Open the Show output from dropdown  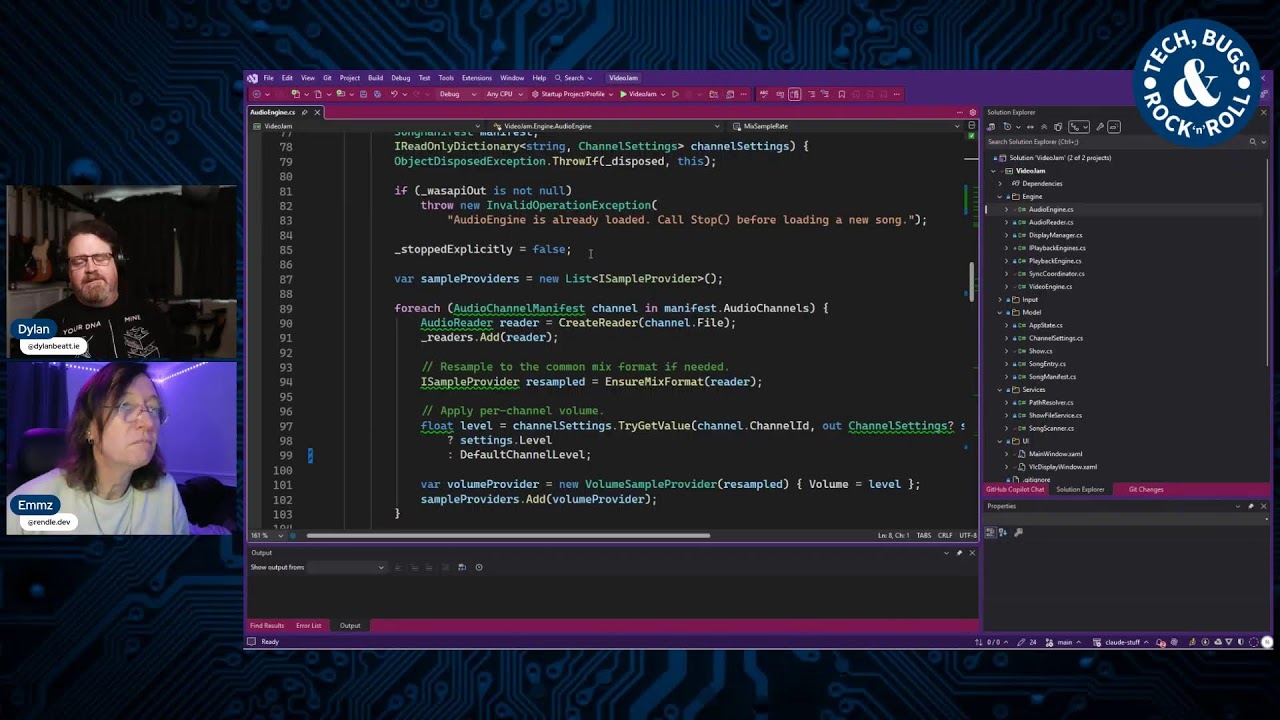point(346,568)
